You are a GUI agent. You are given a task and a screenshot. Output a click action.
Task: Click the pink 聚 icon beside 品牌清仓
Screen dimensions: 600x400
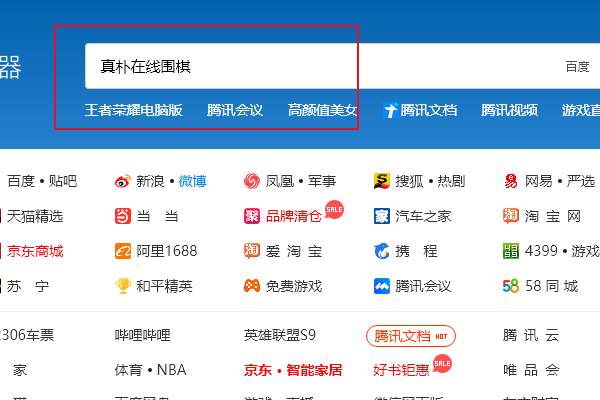[x=252, y=216]
